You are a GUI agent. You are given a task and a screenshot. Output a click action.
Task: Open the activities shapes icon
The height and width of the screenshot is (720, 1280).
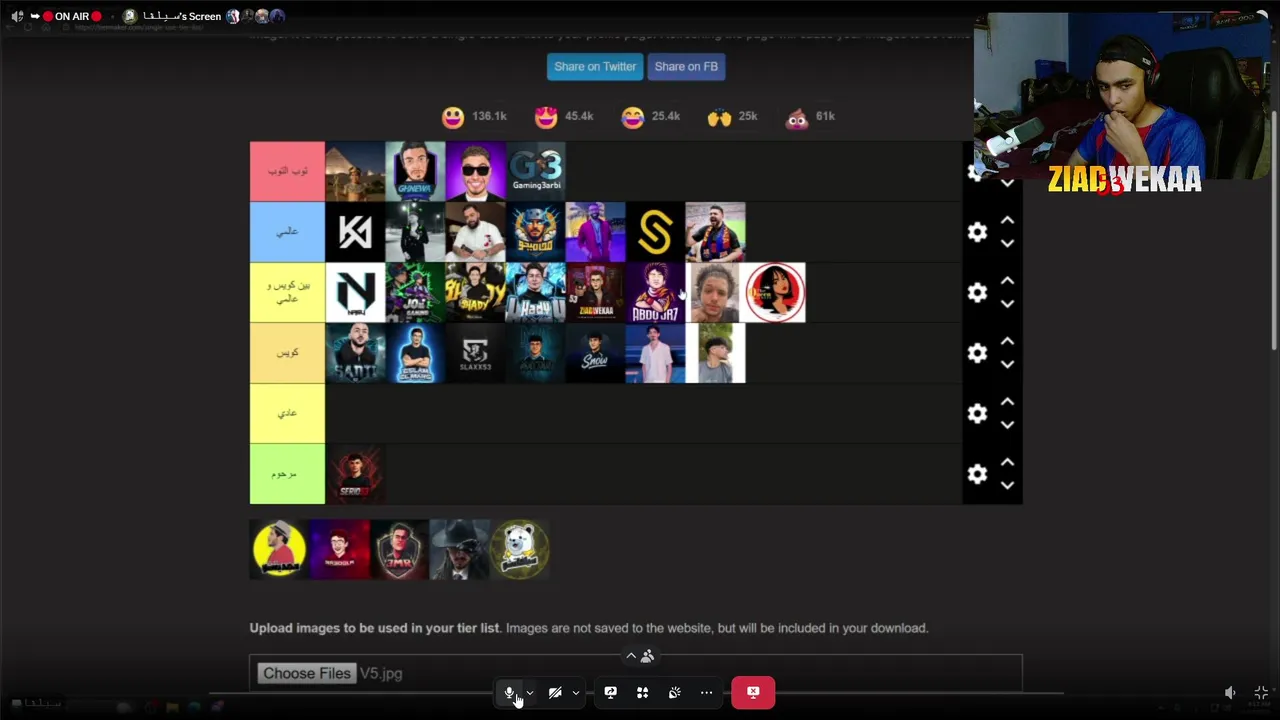click(x=642, y=692)
